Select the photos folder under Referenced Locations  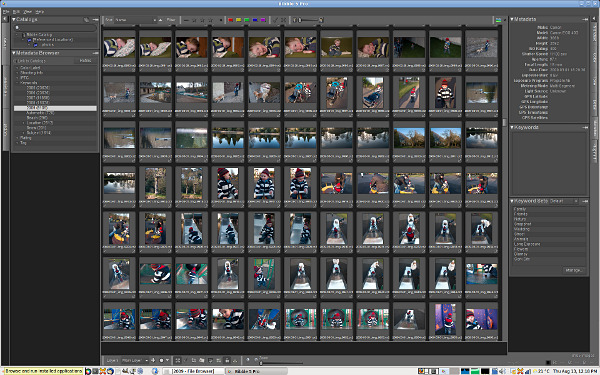click(x=47, y=45)
